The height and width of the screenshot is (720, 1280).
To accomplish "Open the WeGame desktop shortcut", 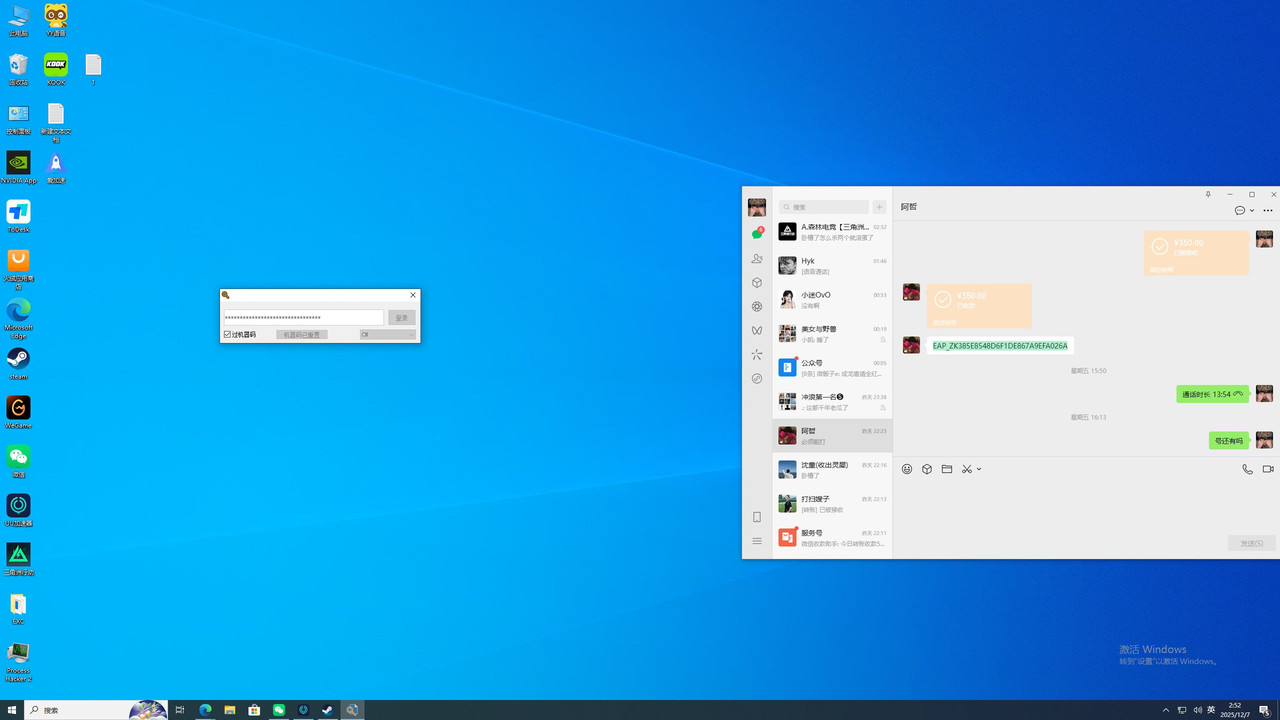I will pos(18,413).
